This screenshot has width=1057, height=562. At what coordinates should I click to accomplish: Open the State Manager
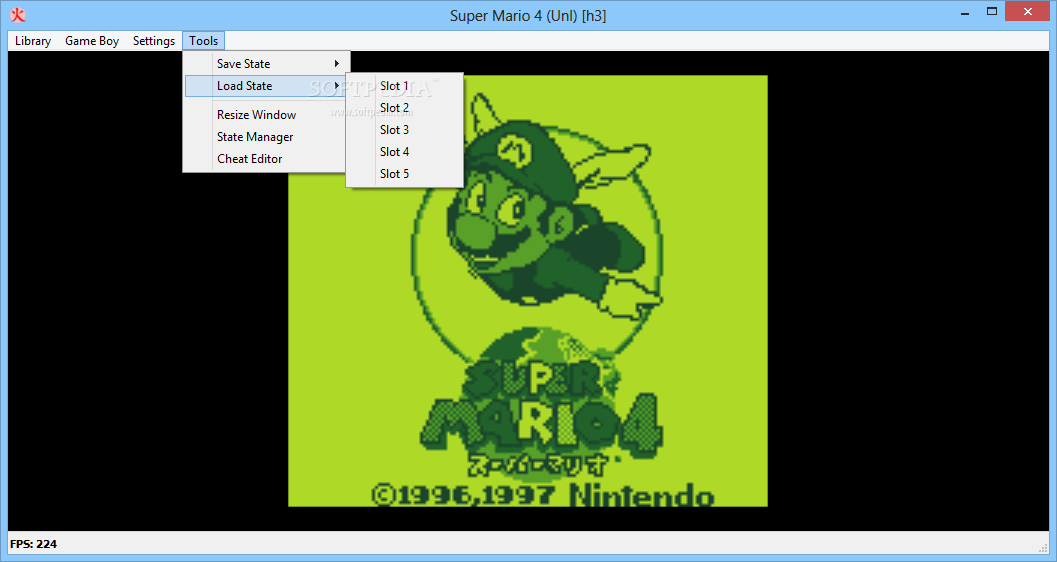(267, 137)
